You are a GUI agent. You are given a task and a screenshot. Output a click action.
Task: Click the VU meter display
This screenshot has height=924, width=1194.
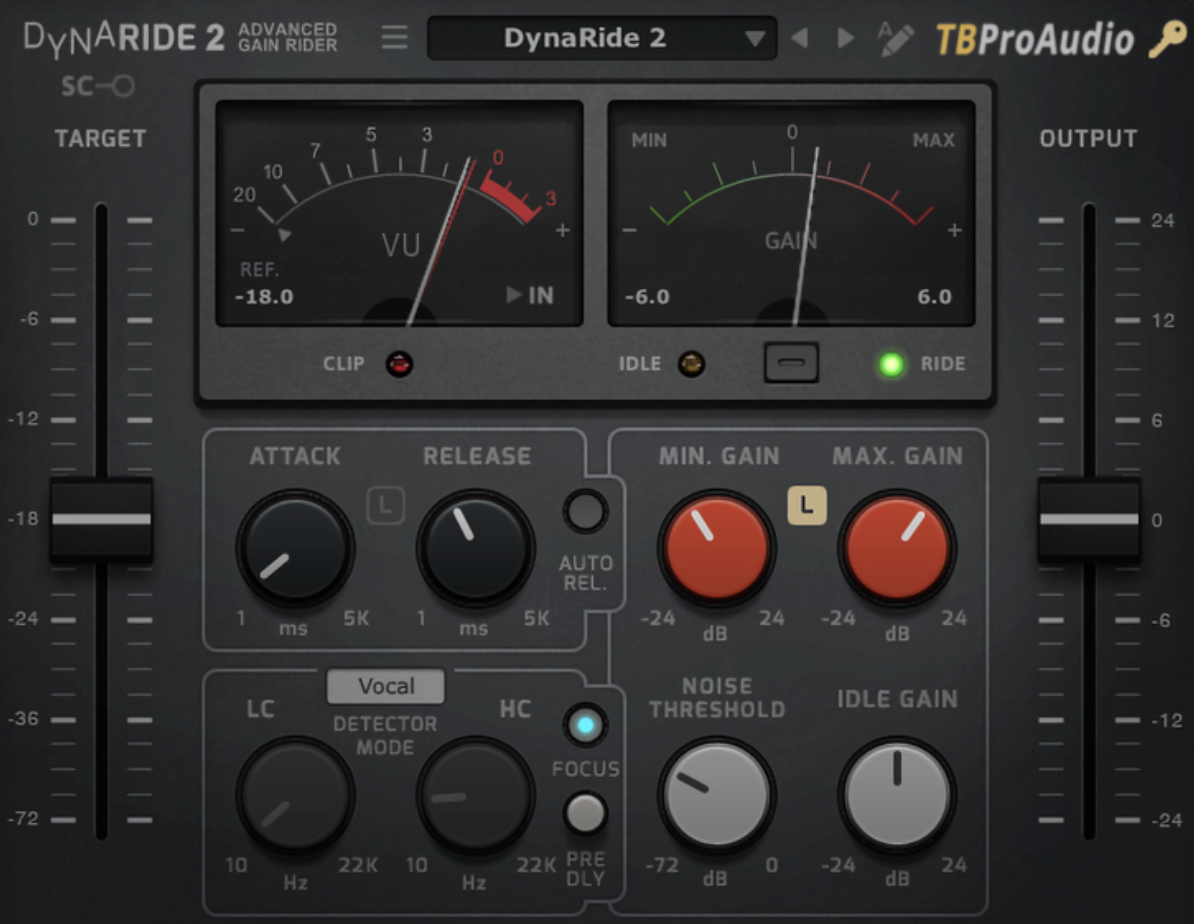tap(400, 213)
